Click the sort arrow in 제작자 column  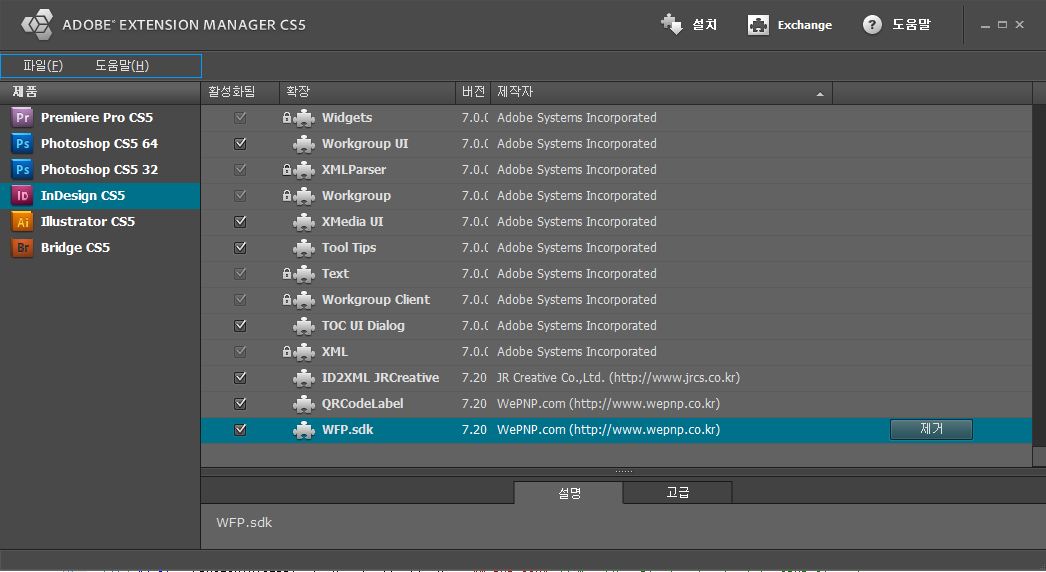820,94
